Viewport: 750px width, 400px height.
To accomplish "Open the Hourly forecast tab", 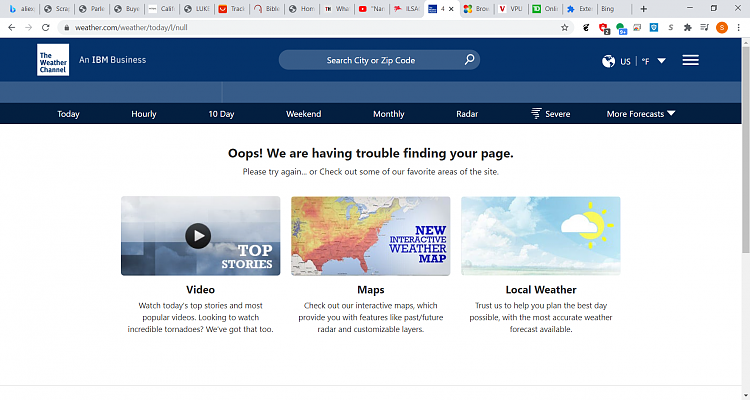I will point(144,114).
